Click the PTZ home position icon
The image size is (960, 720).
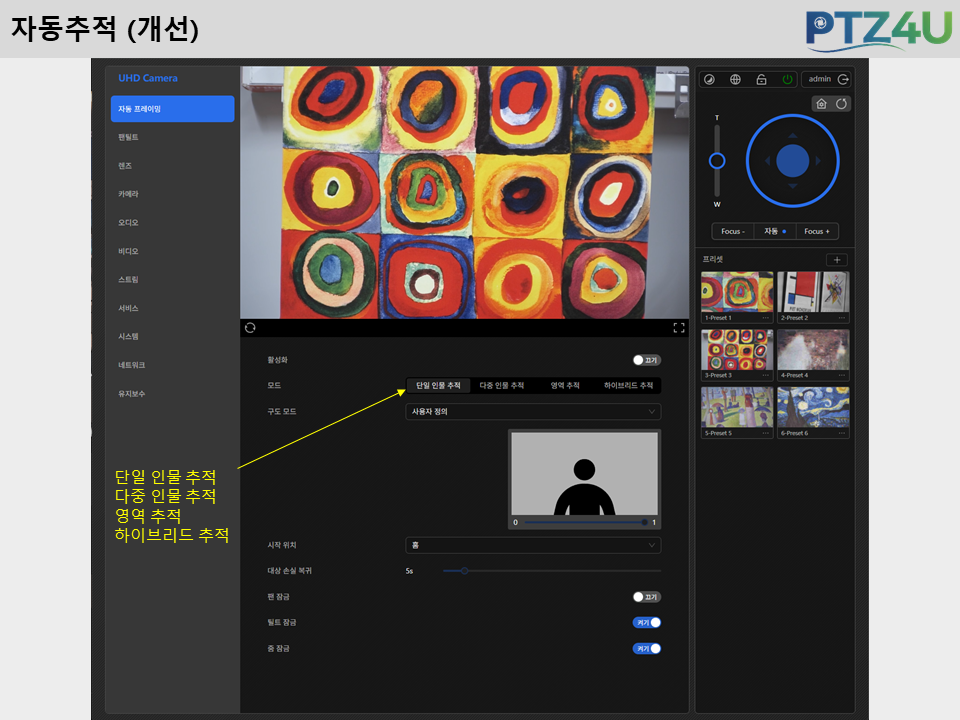click(822, 103)
